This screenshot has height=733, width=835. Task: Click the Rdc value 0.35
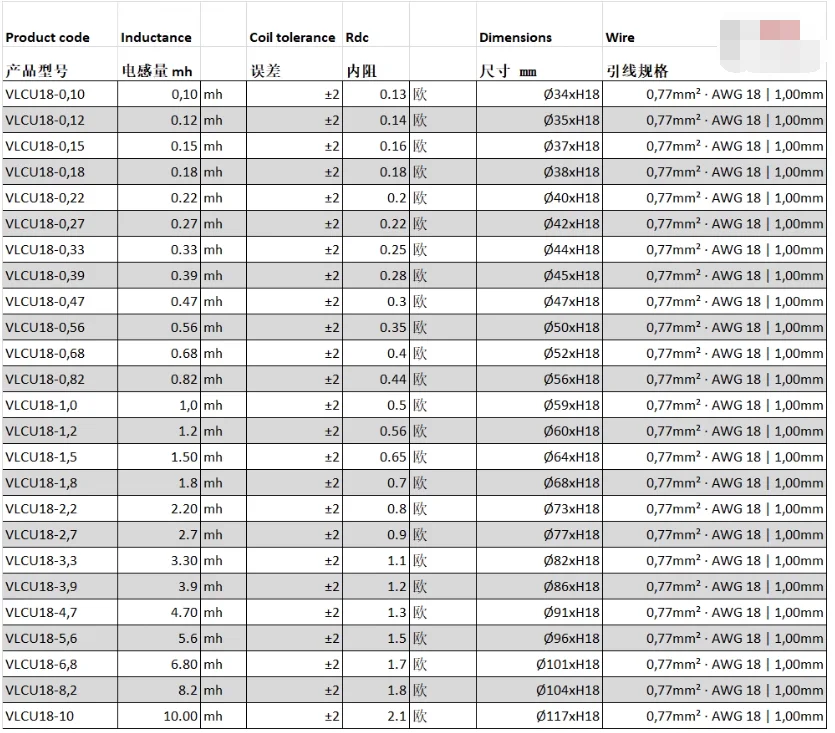tap(376, 328)
